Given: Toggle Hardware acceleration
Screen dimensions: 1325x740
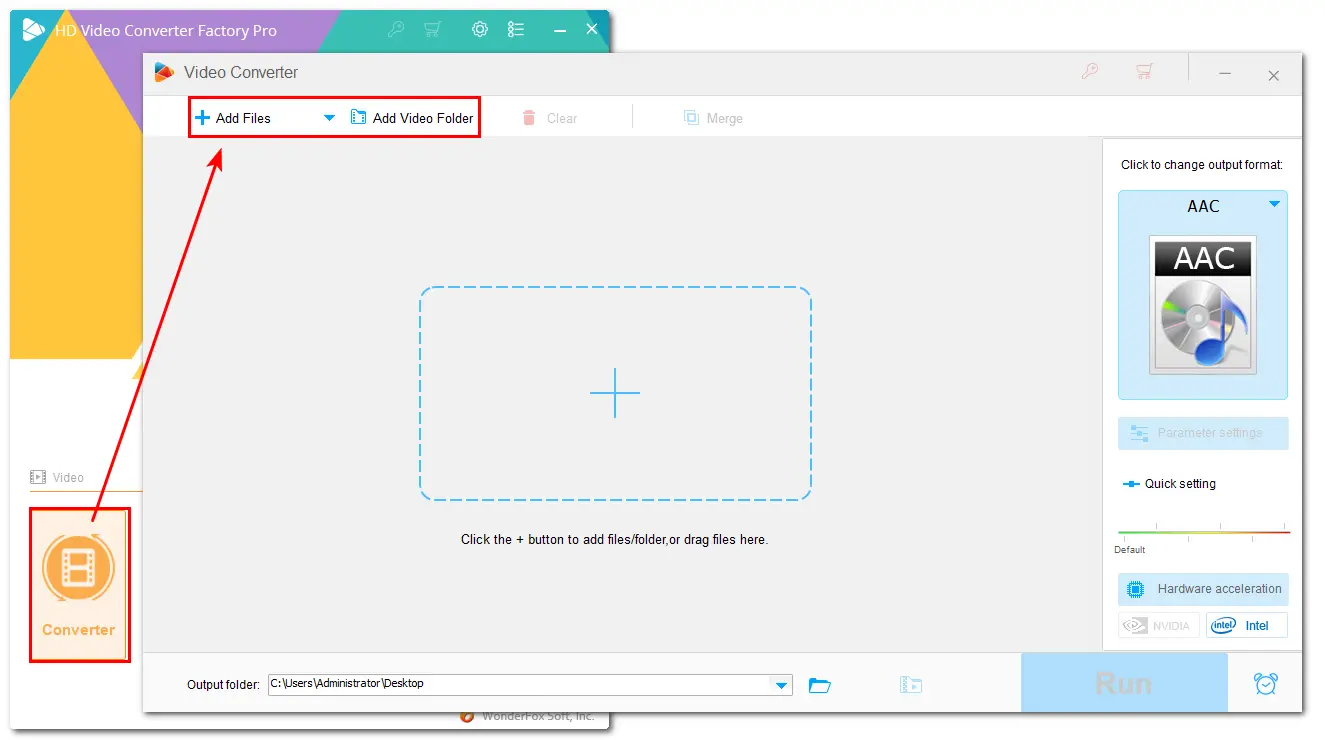Looking at the screenshot, I should pyautogui.click(x=1203, y=589).
